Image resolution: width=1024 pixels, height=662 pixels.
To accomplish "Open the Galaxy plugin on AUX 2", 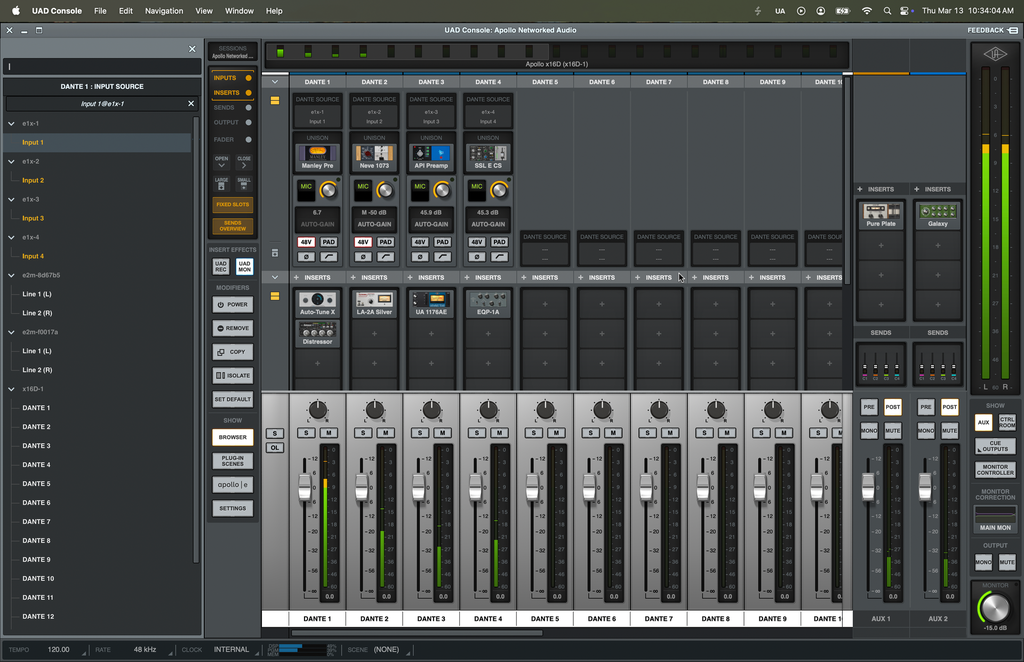I will [x=938, y=215].
